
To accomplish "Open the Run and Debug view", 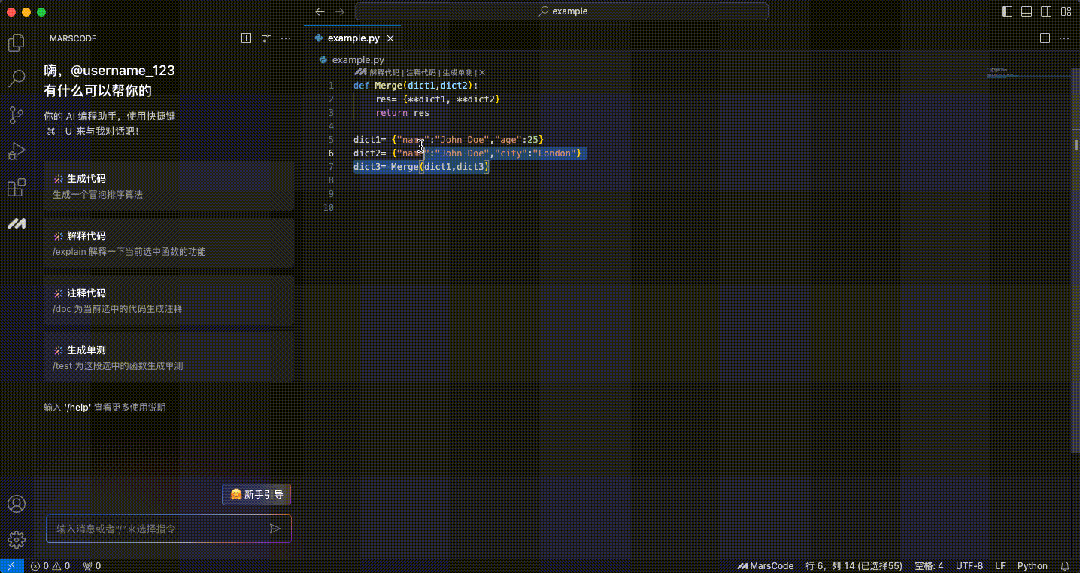I will pos(16,151).
